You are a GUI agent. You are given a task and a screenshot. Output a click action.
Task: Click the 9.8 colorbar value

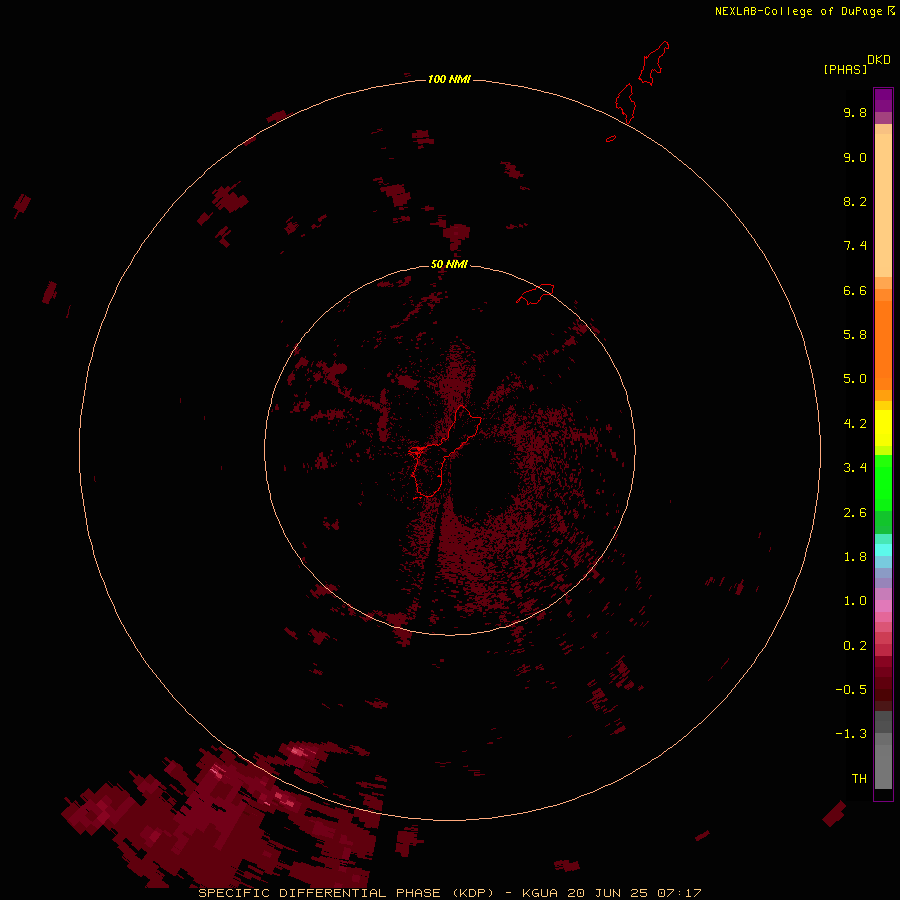855,112
